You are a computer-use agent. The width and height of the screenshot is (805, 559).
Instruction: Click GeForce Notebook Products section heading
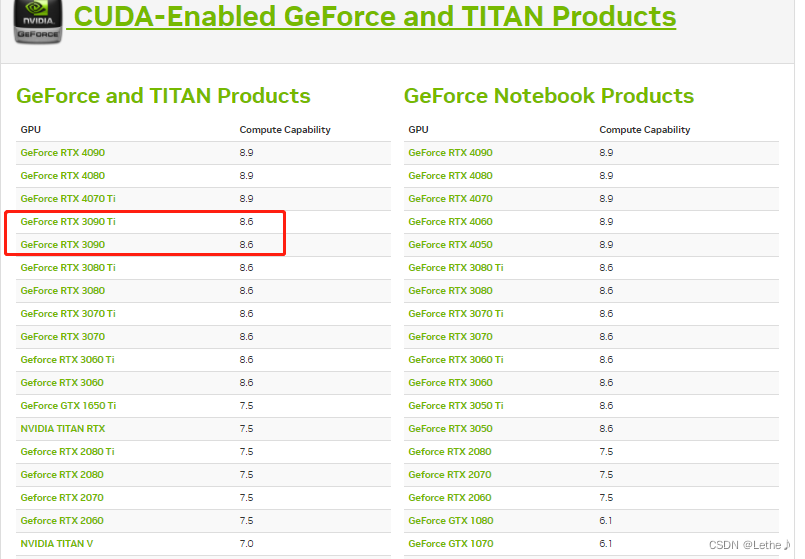549,96
